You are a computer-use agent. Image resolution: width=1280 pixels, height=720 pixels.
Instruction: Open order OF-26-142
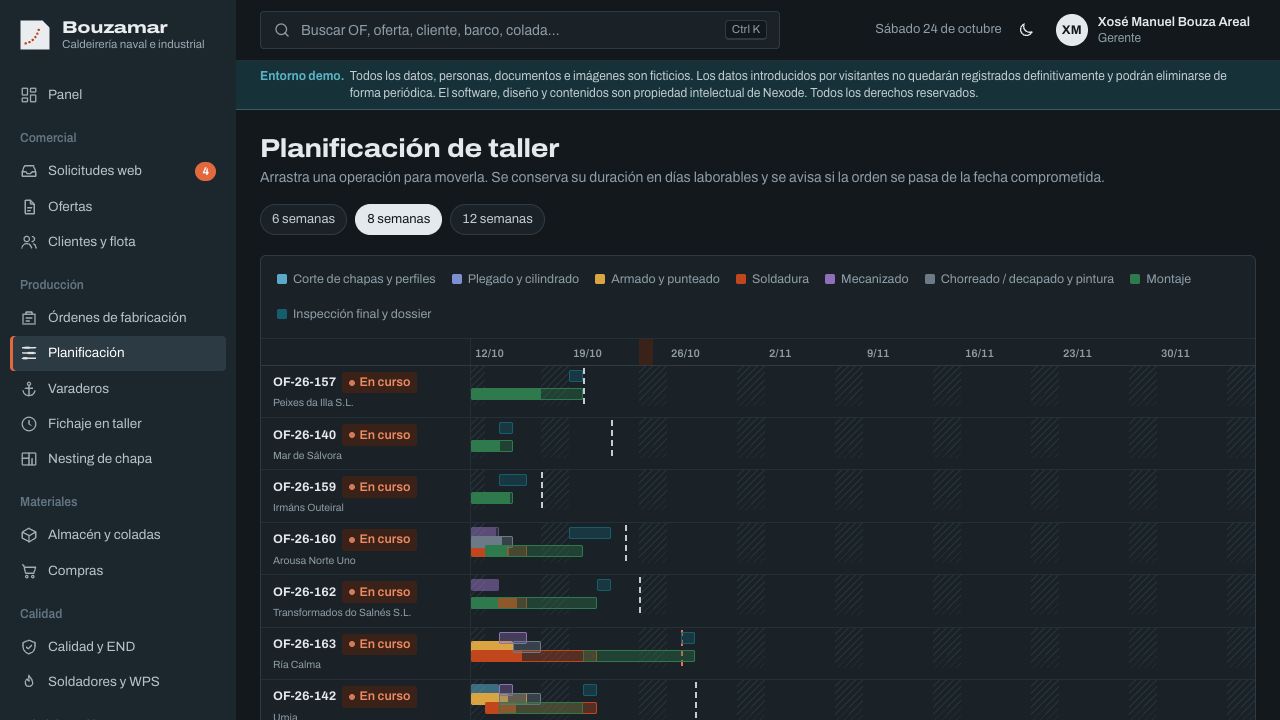pyautogui.click(x=304, y=696)
